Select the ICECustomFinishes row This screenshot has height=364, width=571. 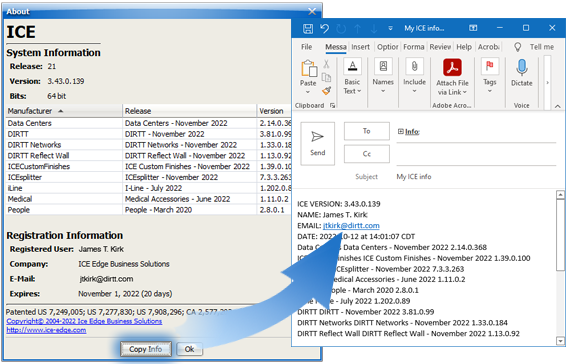(149, 167)
